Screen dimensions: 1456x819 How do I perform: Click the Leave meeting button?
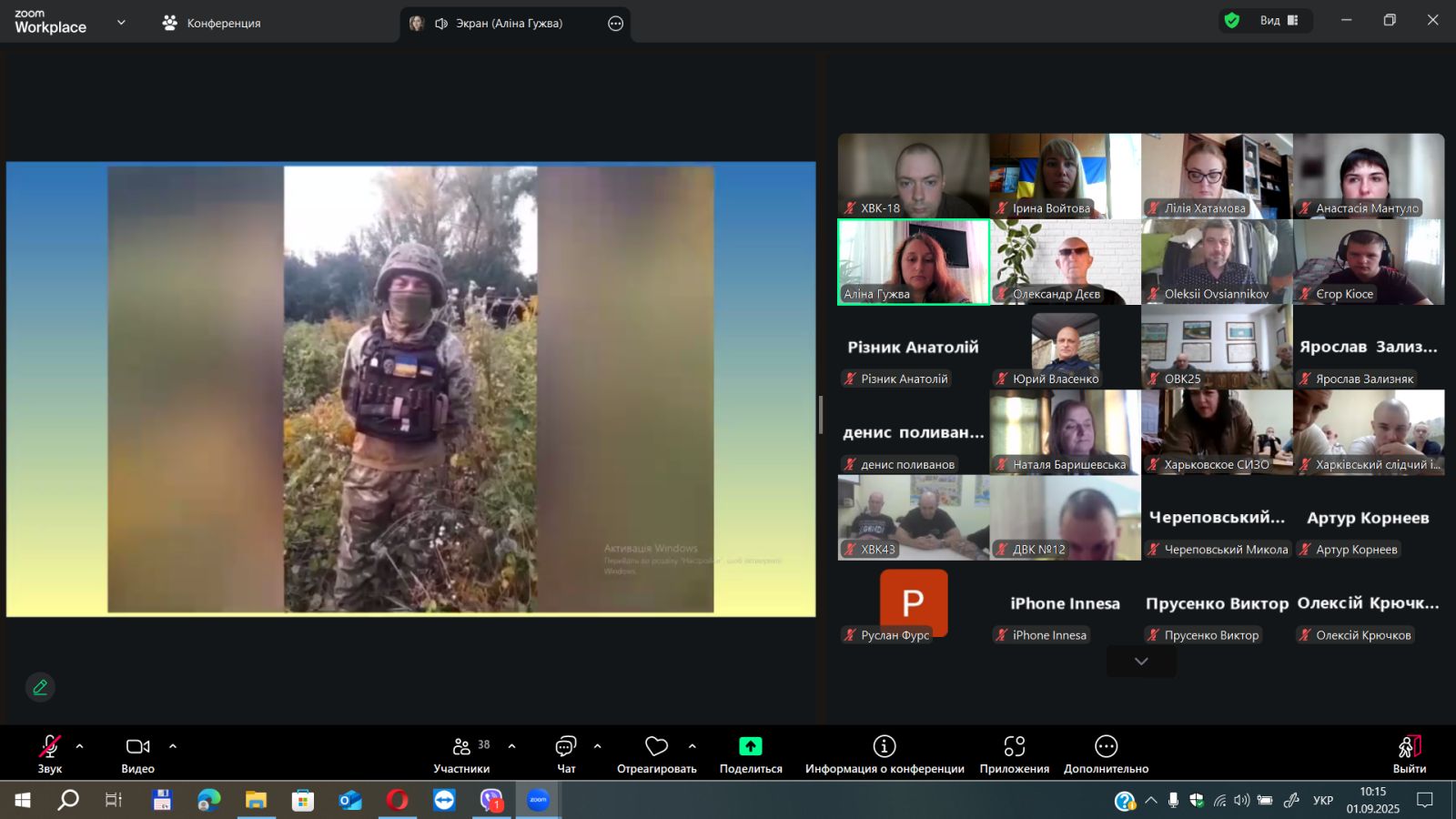pos(1409,754)
